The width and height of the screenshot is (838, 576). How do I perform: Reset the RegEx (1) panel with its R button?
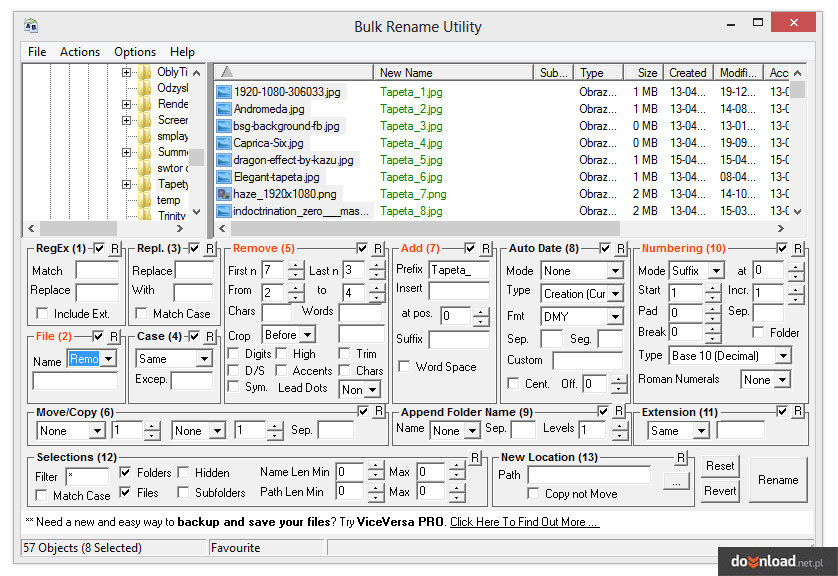pyautogui.click(x=114, y=248)
